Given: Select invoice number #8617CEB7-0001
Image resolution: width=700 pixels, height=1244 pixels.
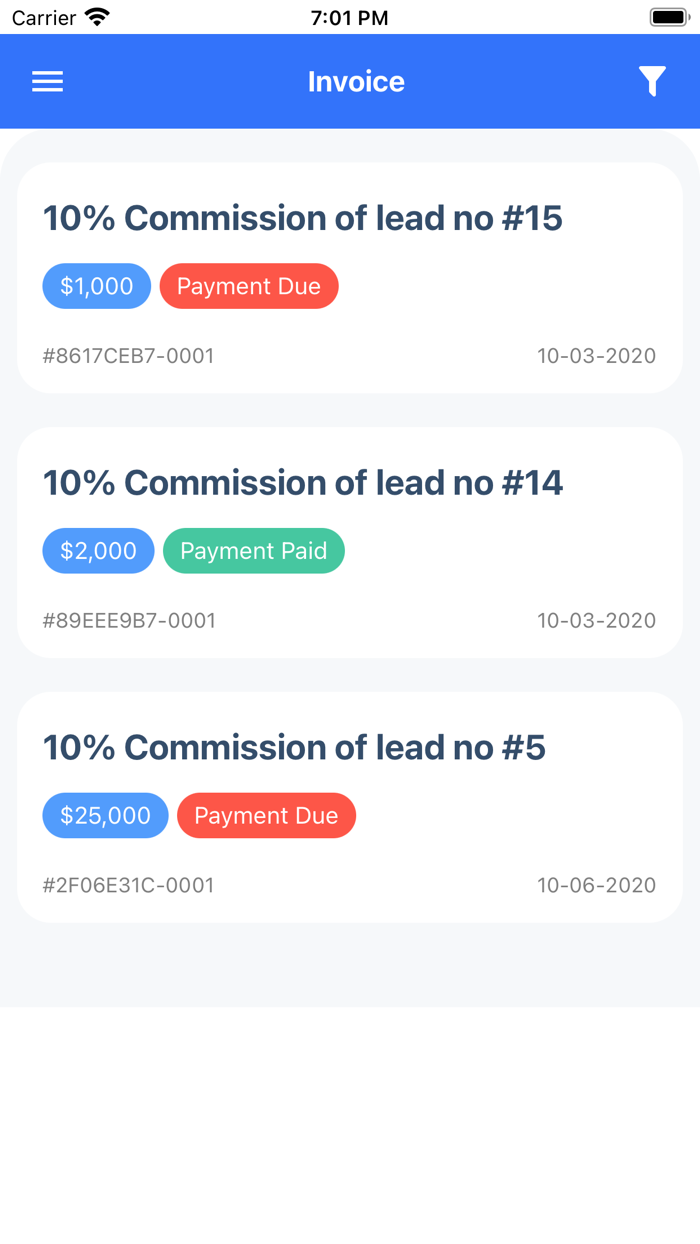Looking at the screenshot, I should click(128, 356).
